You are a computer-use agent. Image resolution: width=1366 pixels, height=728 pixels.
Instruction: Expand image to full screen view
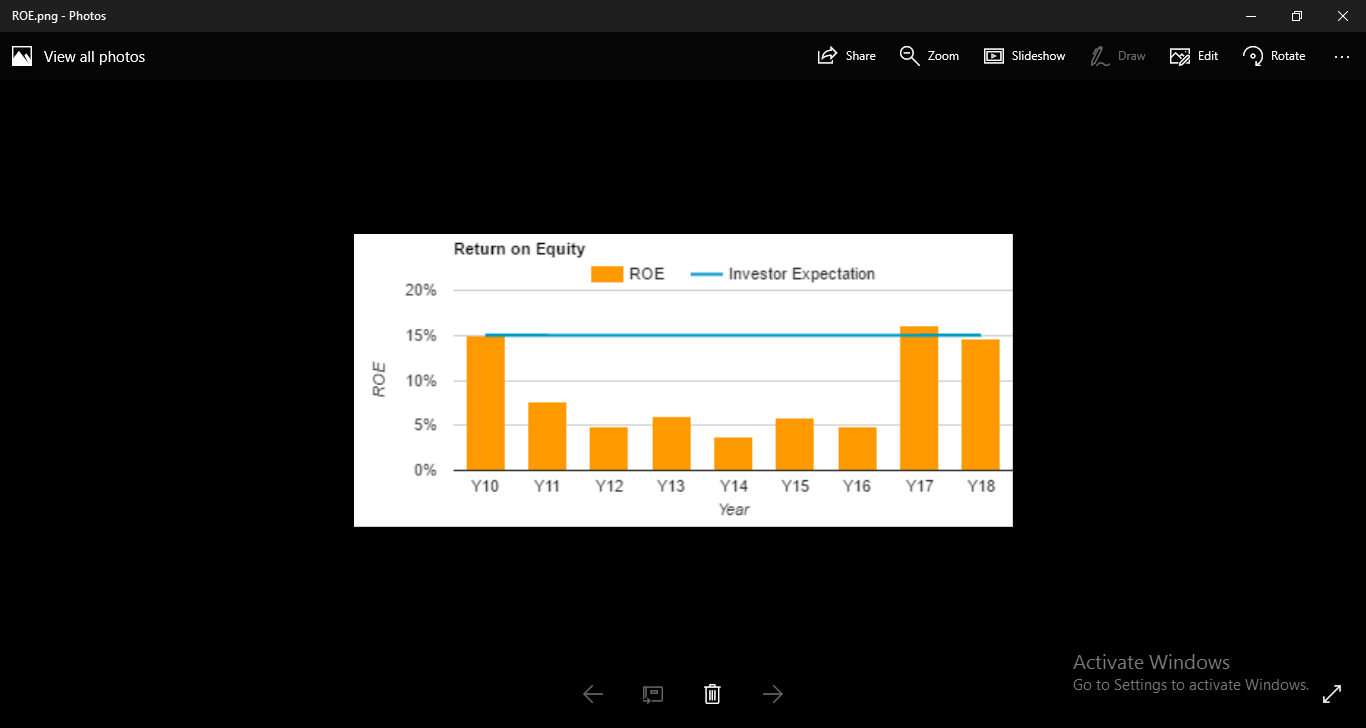click(1332, 693)
